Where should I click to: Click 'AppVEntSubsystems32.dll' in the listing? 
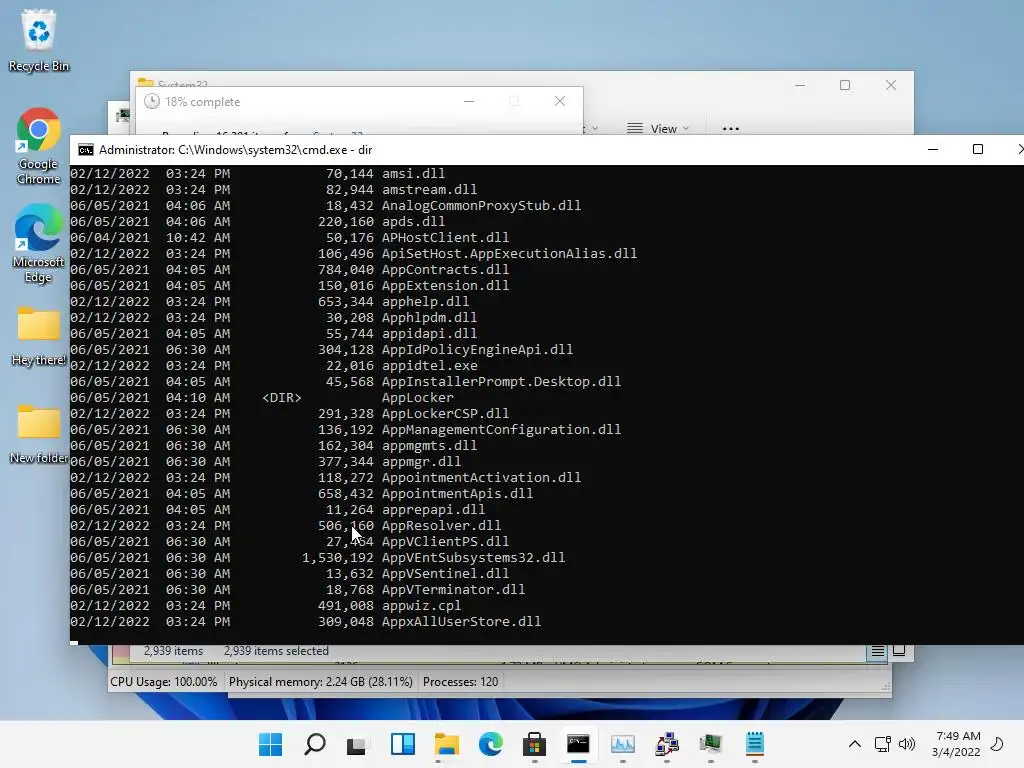(x=473, y=558)
